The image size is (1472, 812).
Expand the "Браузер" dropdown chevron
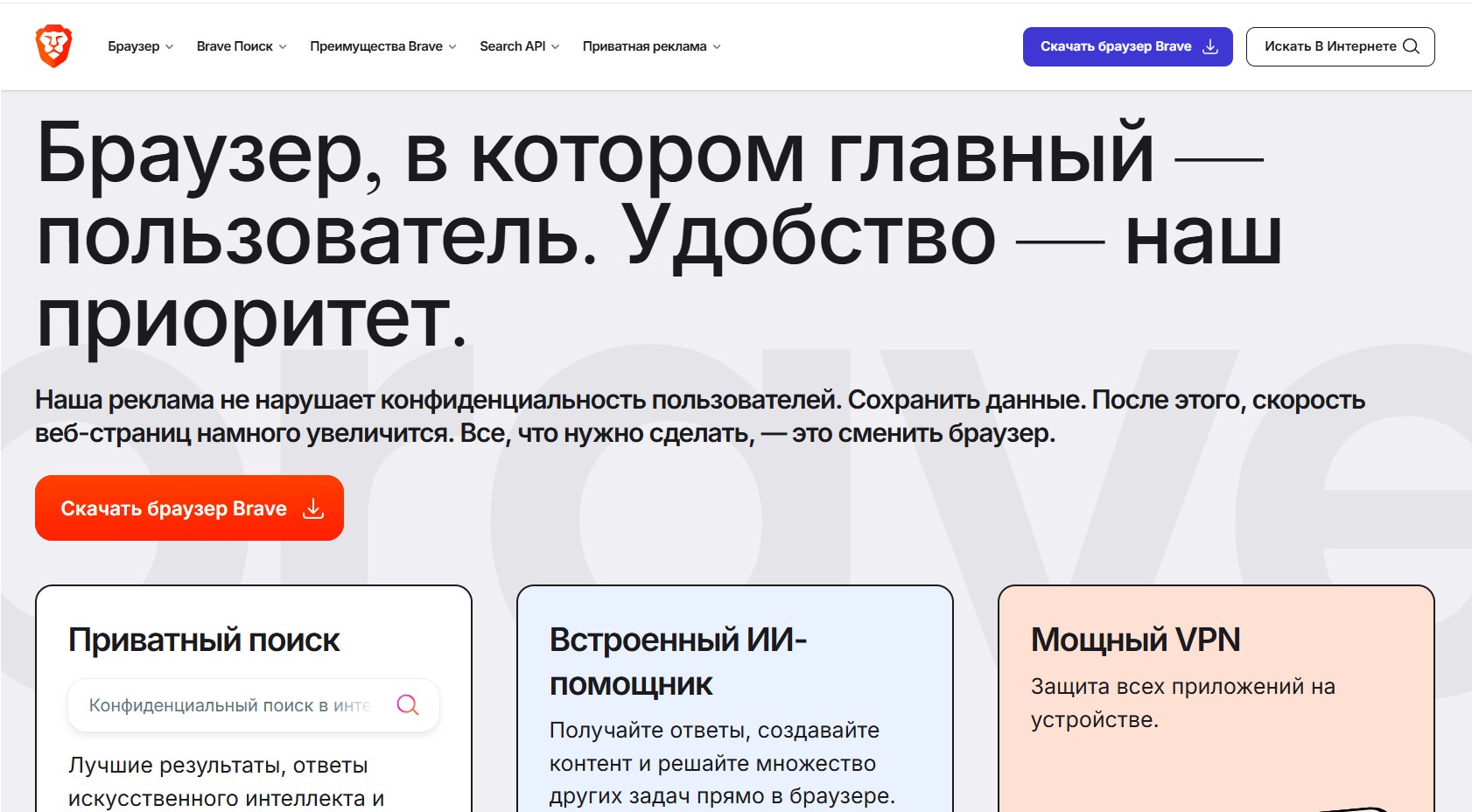(171, 46)
